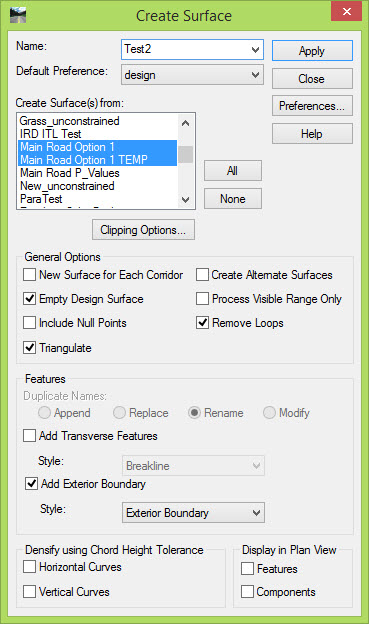
Task: Toggle the Remove Loops checkbox
Action: (x=202, y=322)
